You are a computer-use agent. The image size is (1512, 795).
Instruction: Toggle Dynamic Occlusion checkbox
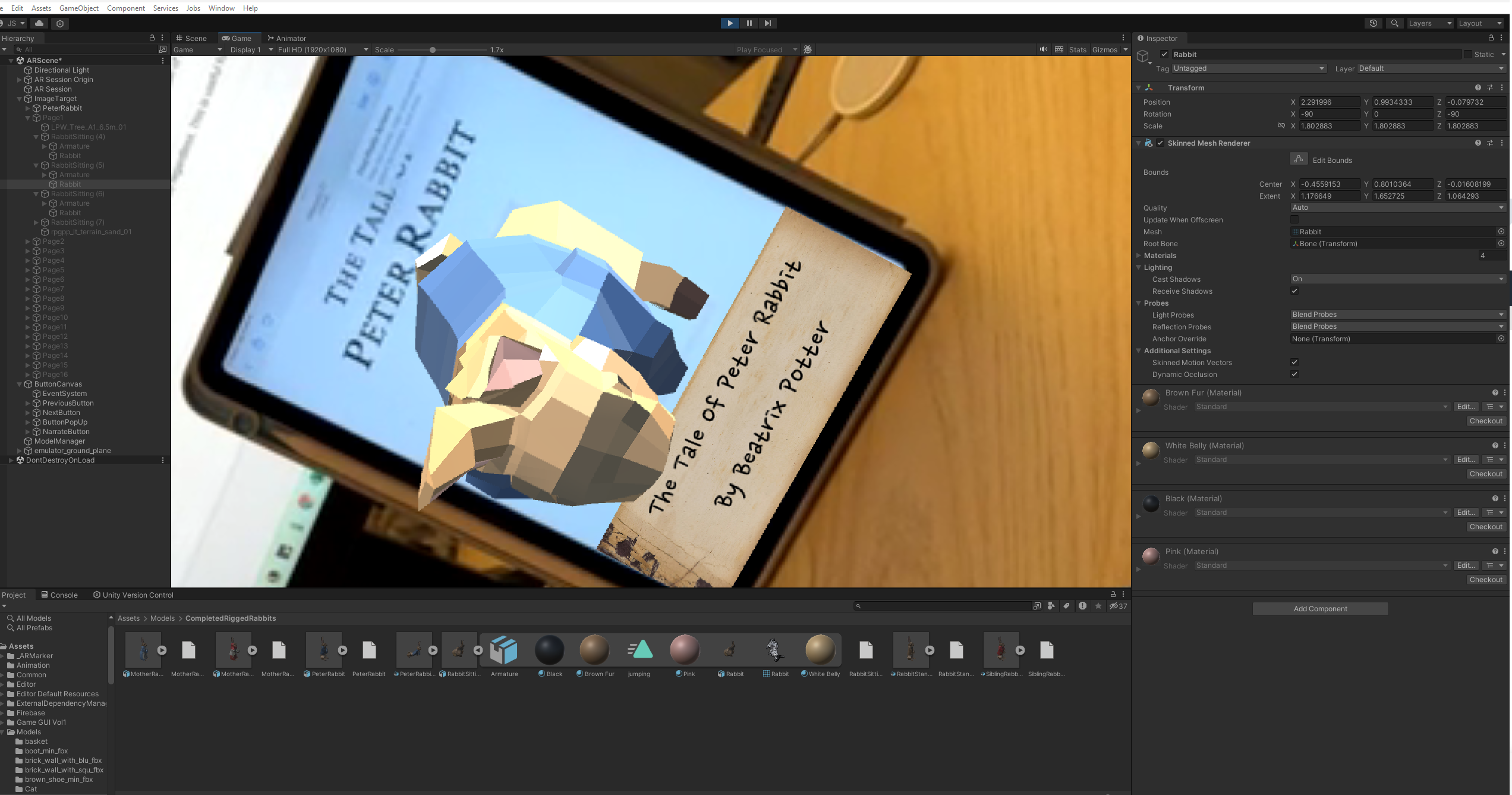click(1294, 375)
